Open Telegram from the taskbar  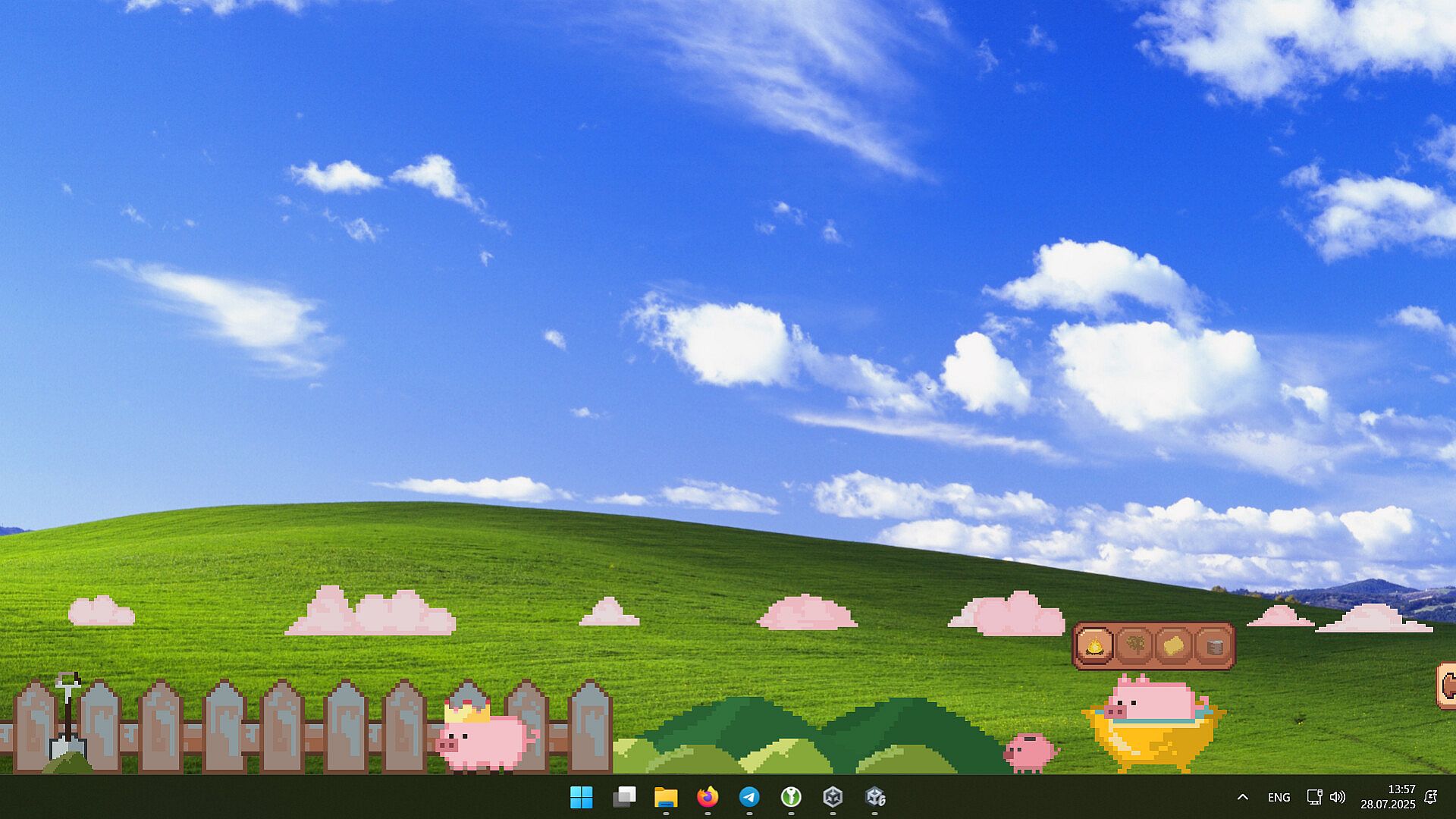pos(749,797)
